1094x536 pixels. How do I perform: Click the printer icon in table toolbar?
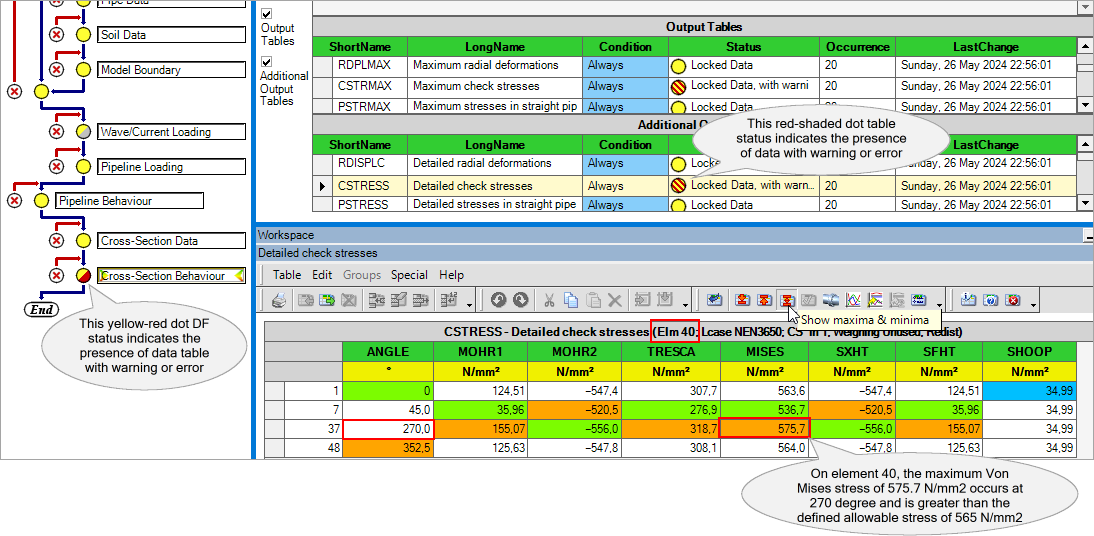[279, 300]
